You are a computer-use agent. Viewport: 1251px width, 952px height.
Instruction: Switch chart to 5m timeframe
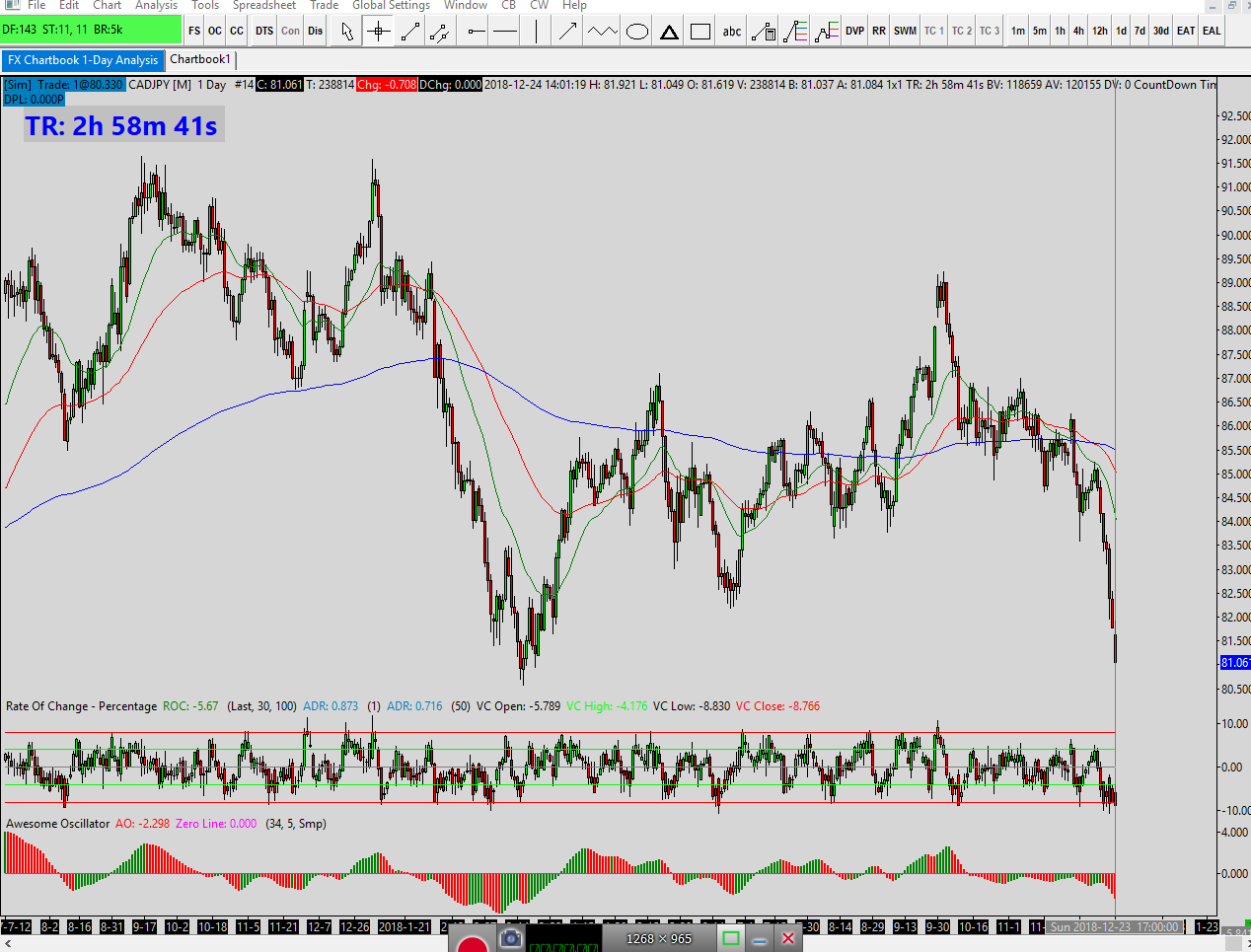[1040, 32]
